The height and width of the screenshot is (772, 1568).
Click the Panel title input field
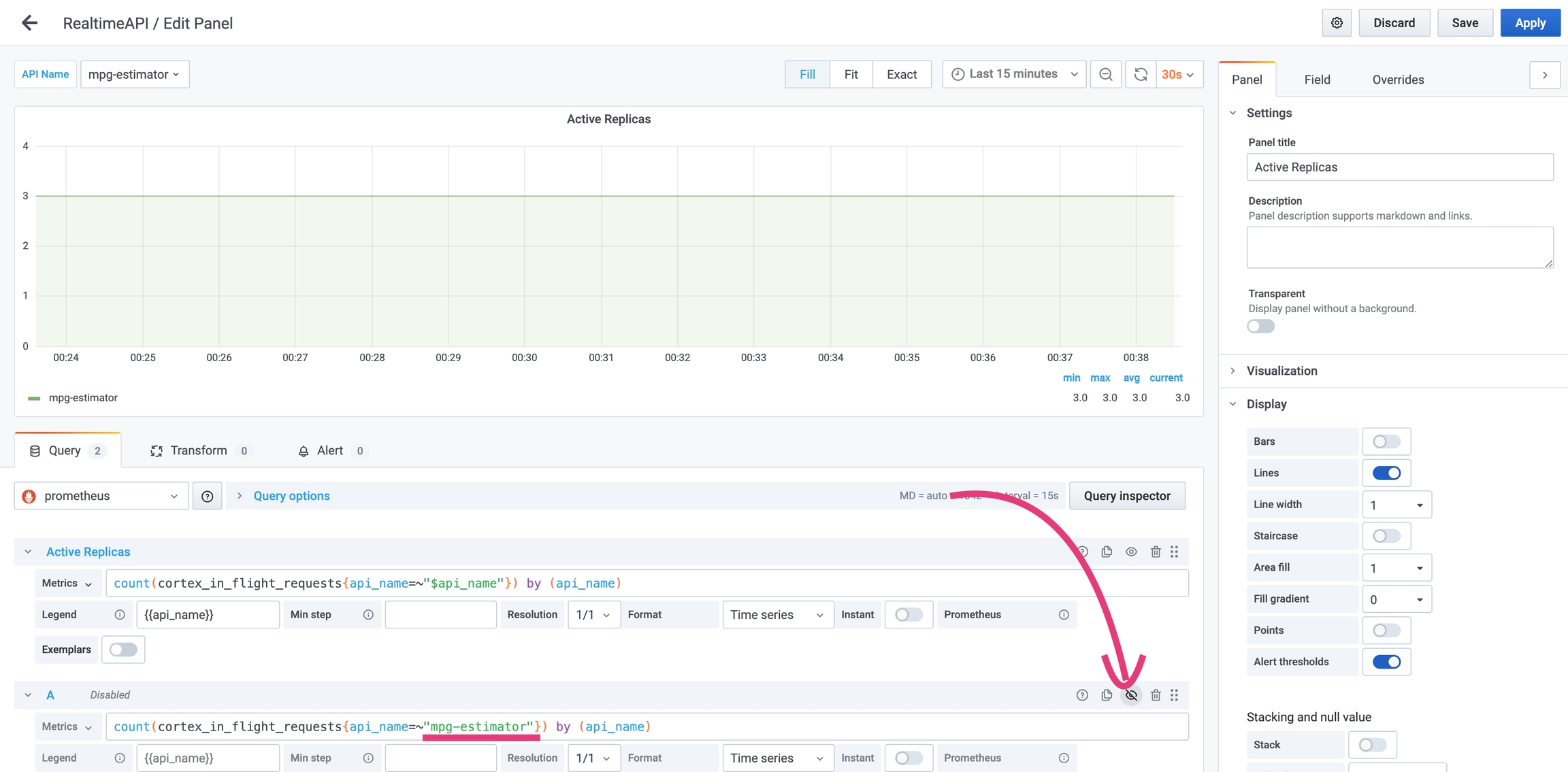point(1399,167)
